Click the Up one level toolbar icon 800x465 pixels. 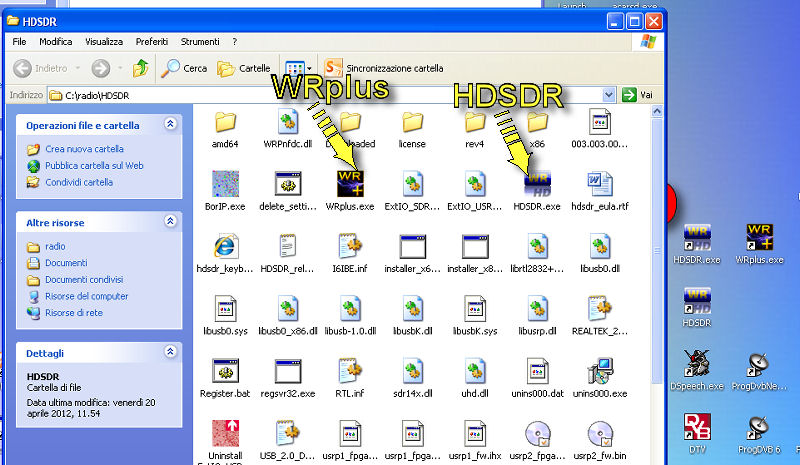pyautogui.click(x=141, y=68)
